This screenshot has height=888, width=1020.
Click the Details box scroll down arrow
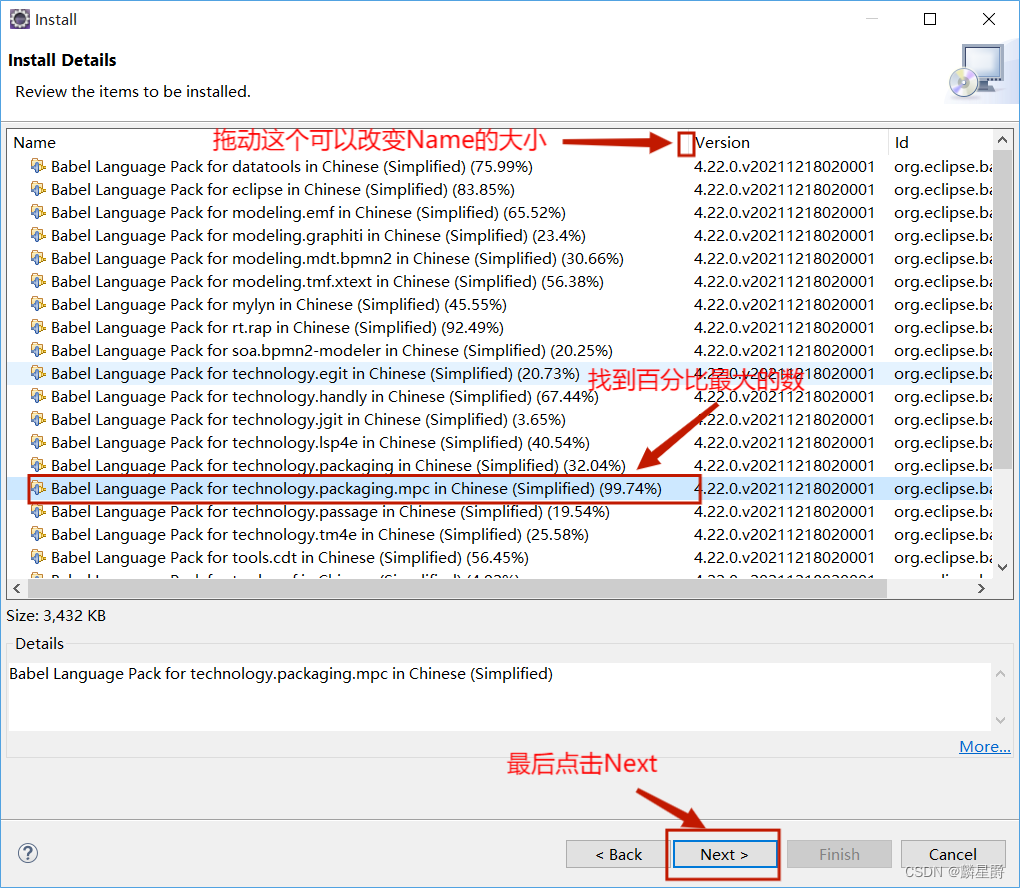click(1000, 720)
